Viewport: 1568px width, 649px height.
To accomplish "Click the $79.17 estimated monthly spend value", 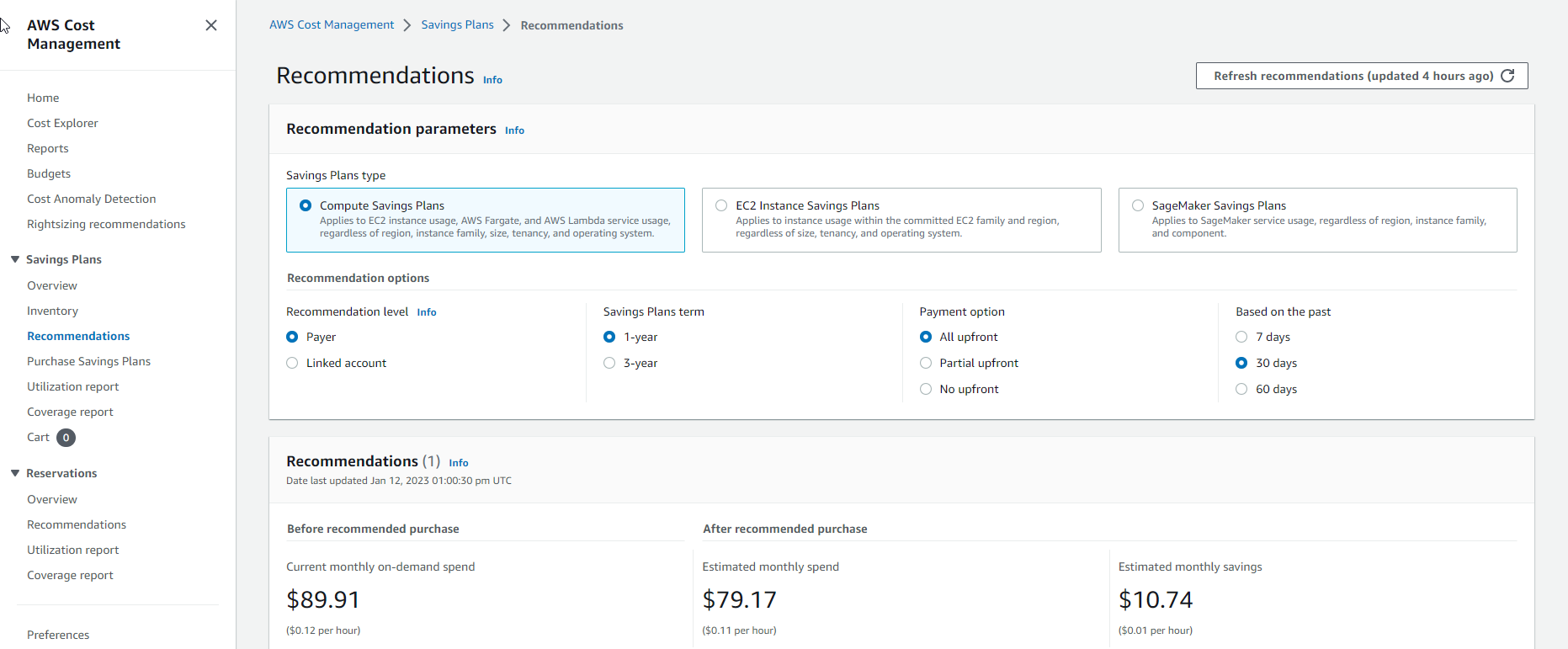I will coord(740,599).
